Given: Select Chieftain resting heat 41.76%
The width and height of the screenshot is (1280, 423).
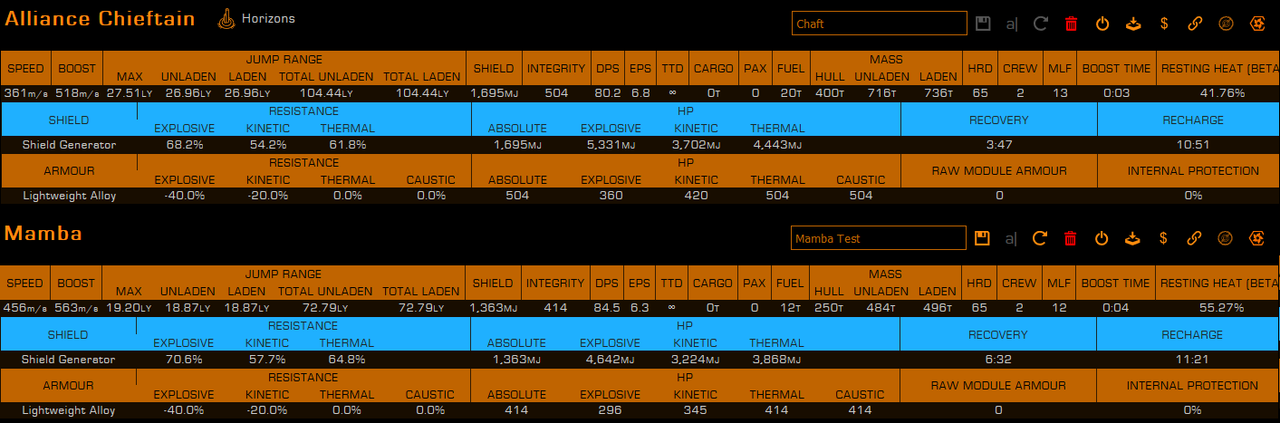Looking at the screenshot, I should click(x=1221, y=93).
